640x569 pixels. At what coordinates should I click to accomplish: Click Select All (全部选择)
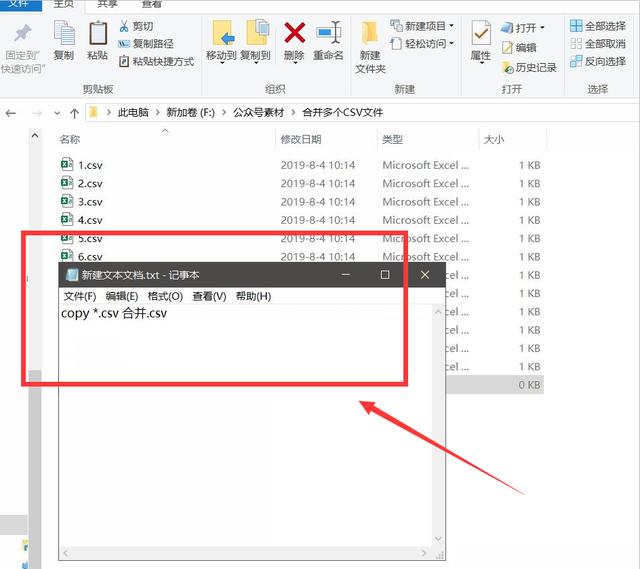point(598,26)
